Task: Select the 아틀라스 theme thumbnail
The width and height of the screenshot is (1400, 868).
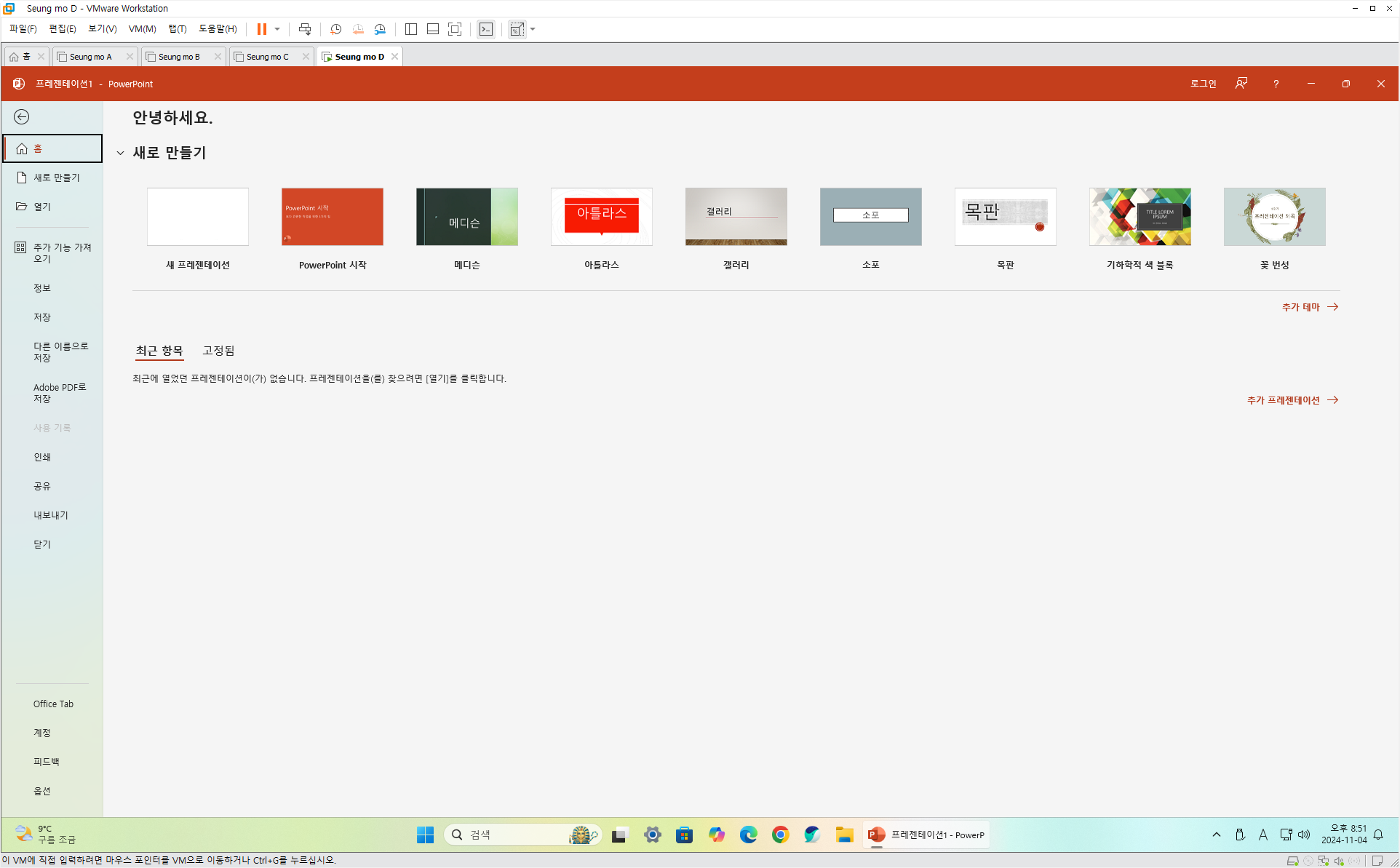Action: pos(601,217)
